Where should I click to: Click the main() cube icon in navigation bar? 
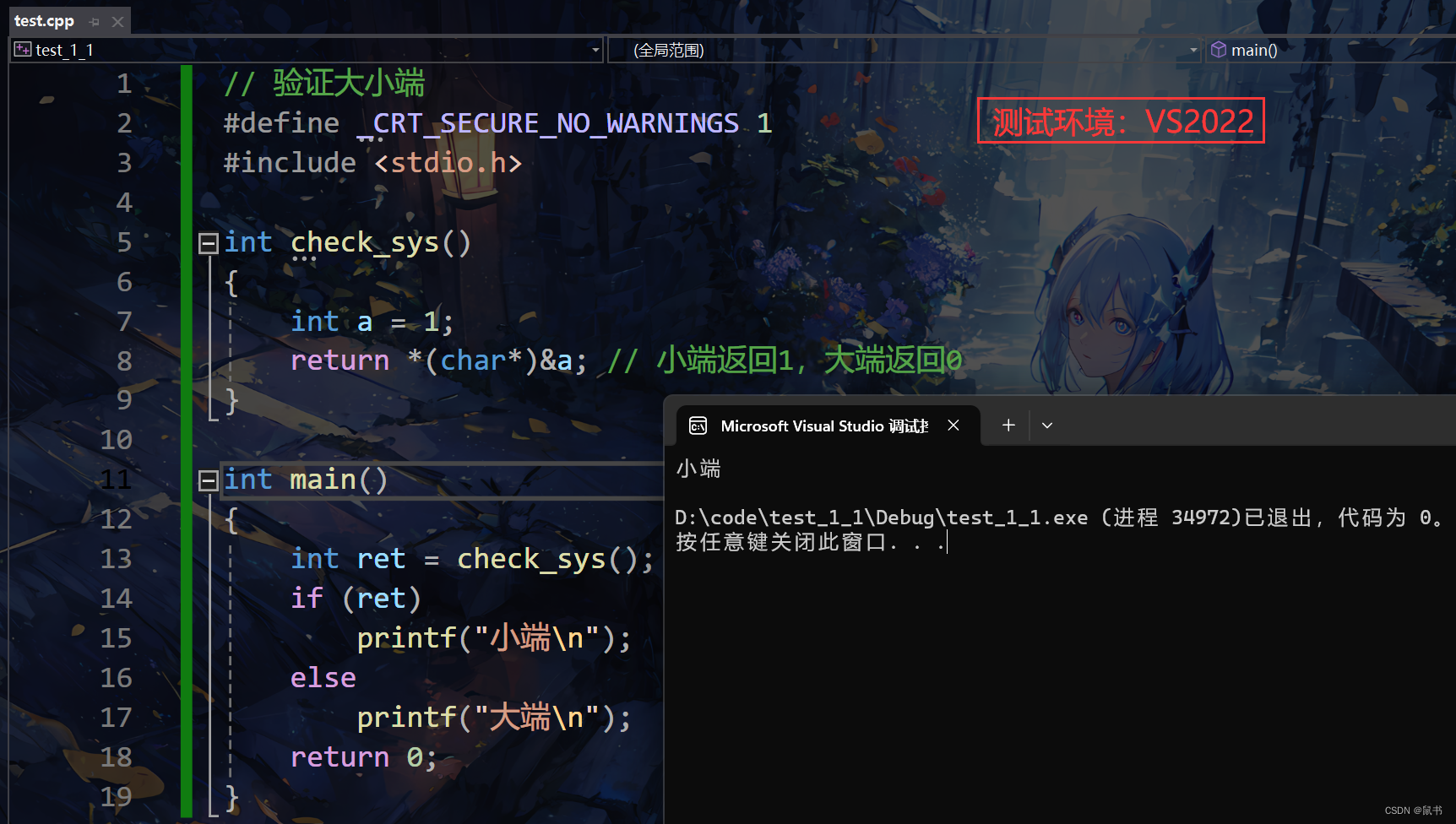tap(1218, 50)
